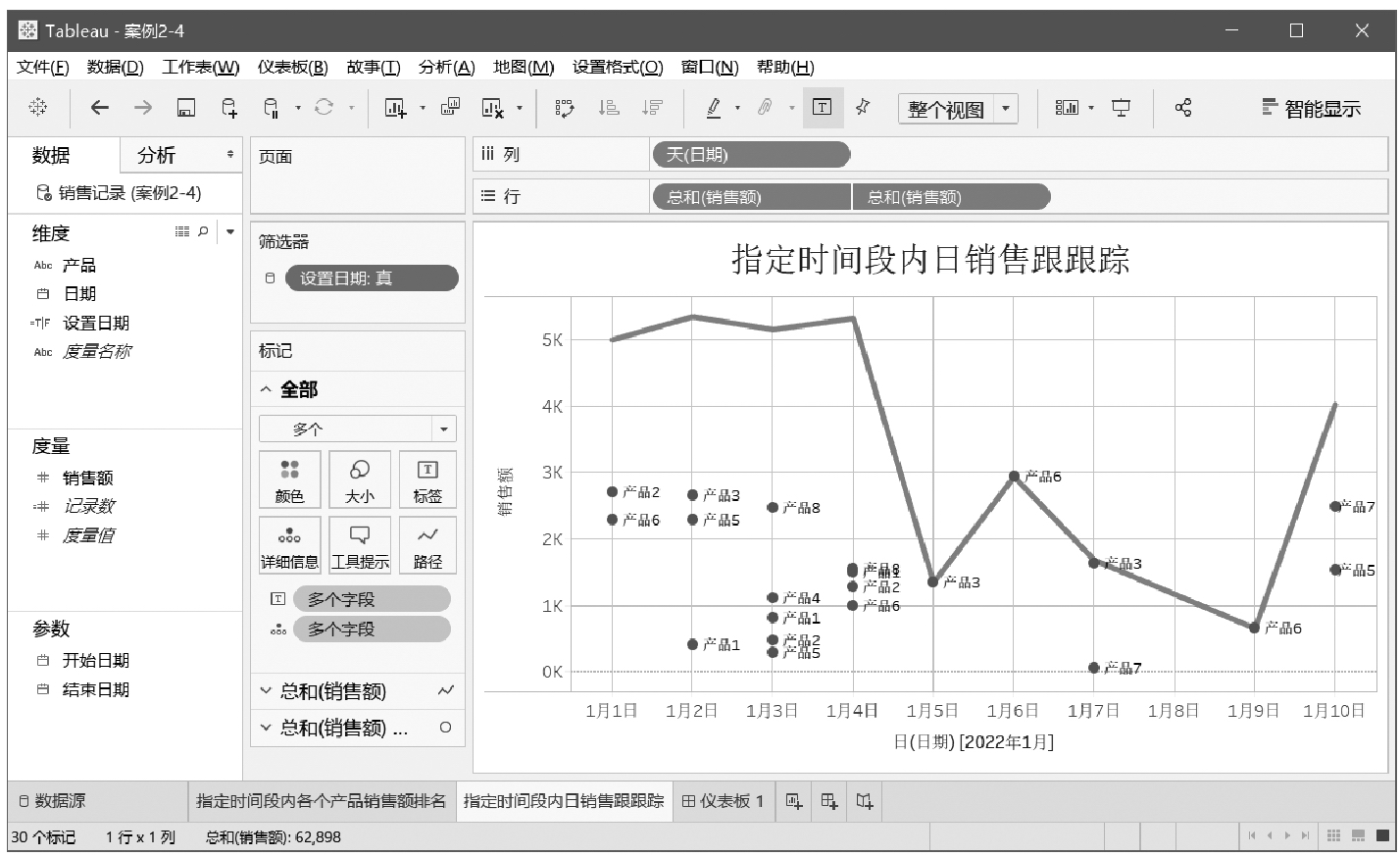
Task: Click the save icon in toolbar
Action: 185,108
